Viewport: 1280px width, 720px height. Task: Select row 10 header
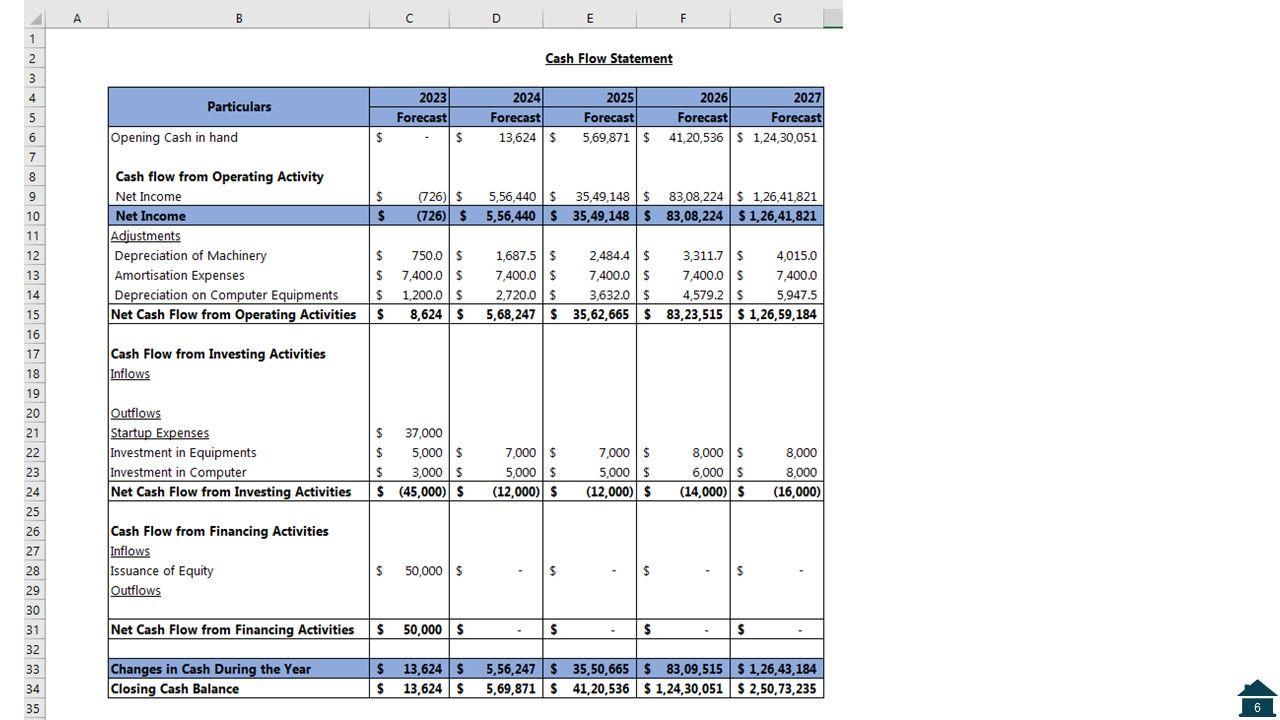(33, 216)
